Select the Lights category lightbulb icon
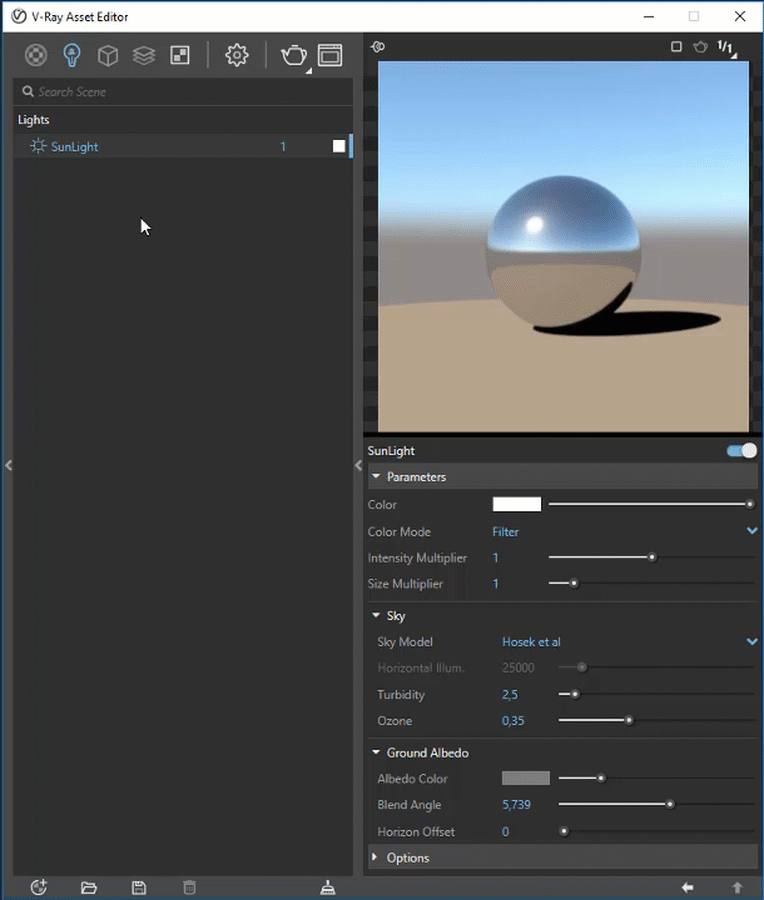764x900 pixels. [x=72, y=56]
